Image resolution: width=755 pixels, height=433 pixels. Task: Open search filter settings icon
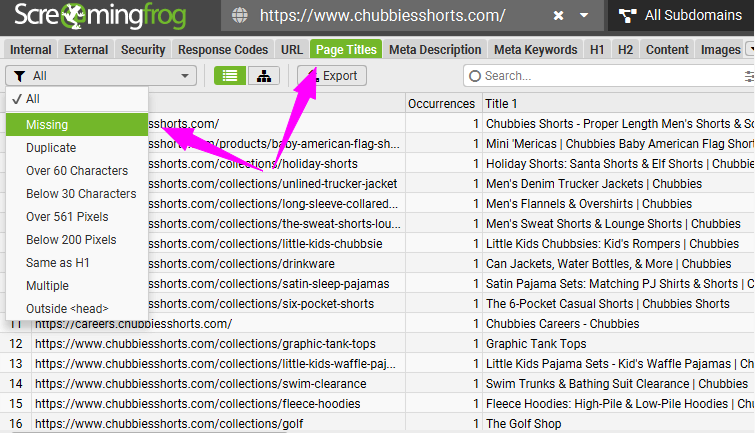tap(749, 76)
